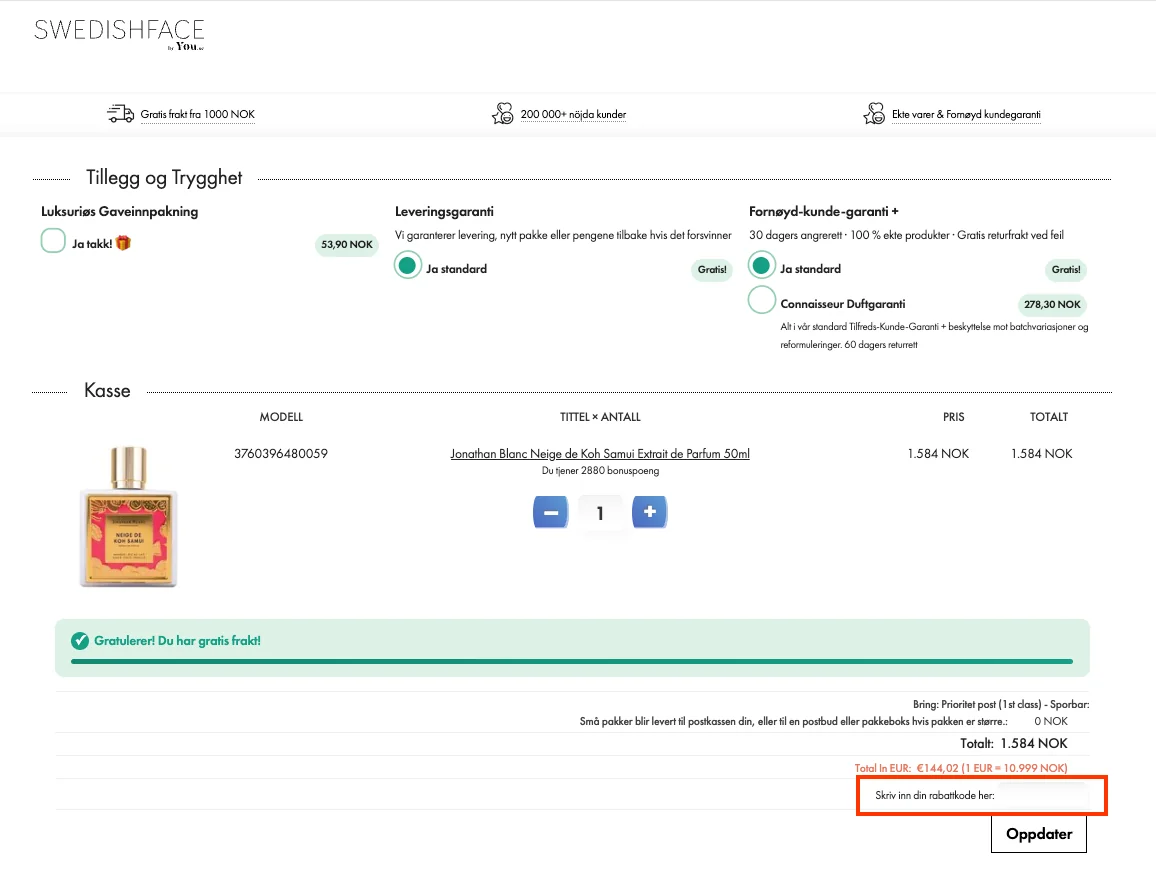Image resolution: width=1156 pixels, height=878 pixels.
Task: Open Ekte varer & Fornøyd kundegaranti link
Action: [x=967, y=114]
